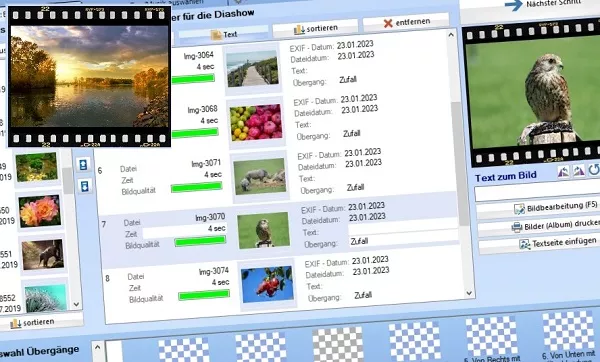The image size is (600, 362).
Task: Click the left image panel scrollbar thumb
Action: click(x=68, y=181)
